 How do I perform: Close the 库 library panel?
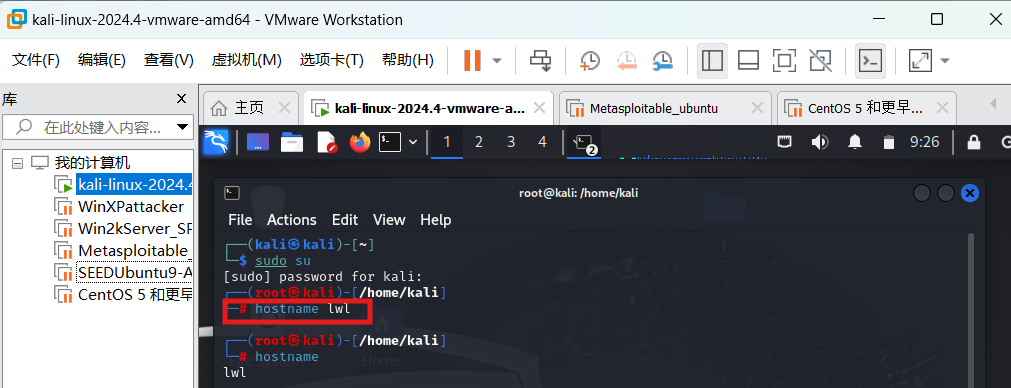click(182, 99)
